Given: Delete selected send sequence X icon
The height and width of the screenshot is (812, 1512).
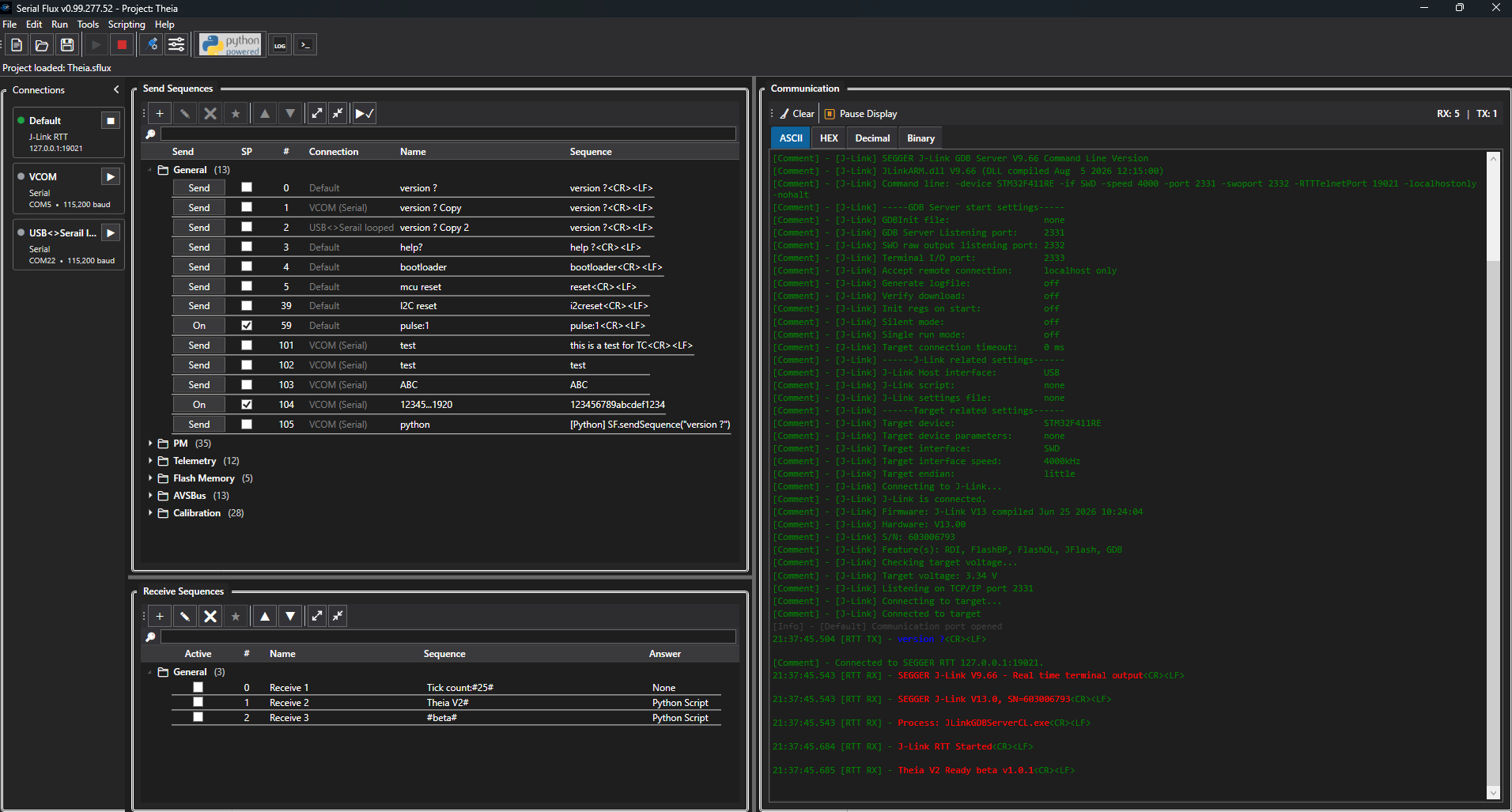Looking at the screenshot, I should pyautogui.click(x=210, y=114).
